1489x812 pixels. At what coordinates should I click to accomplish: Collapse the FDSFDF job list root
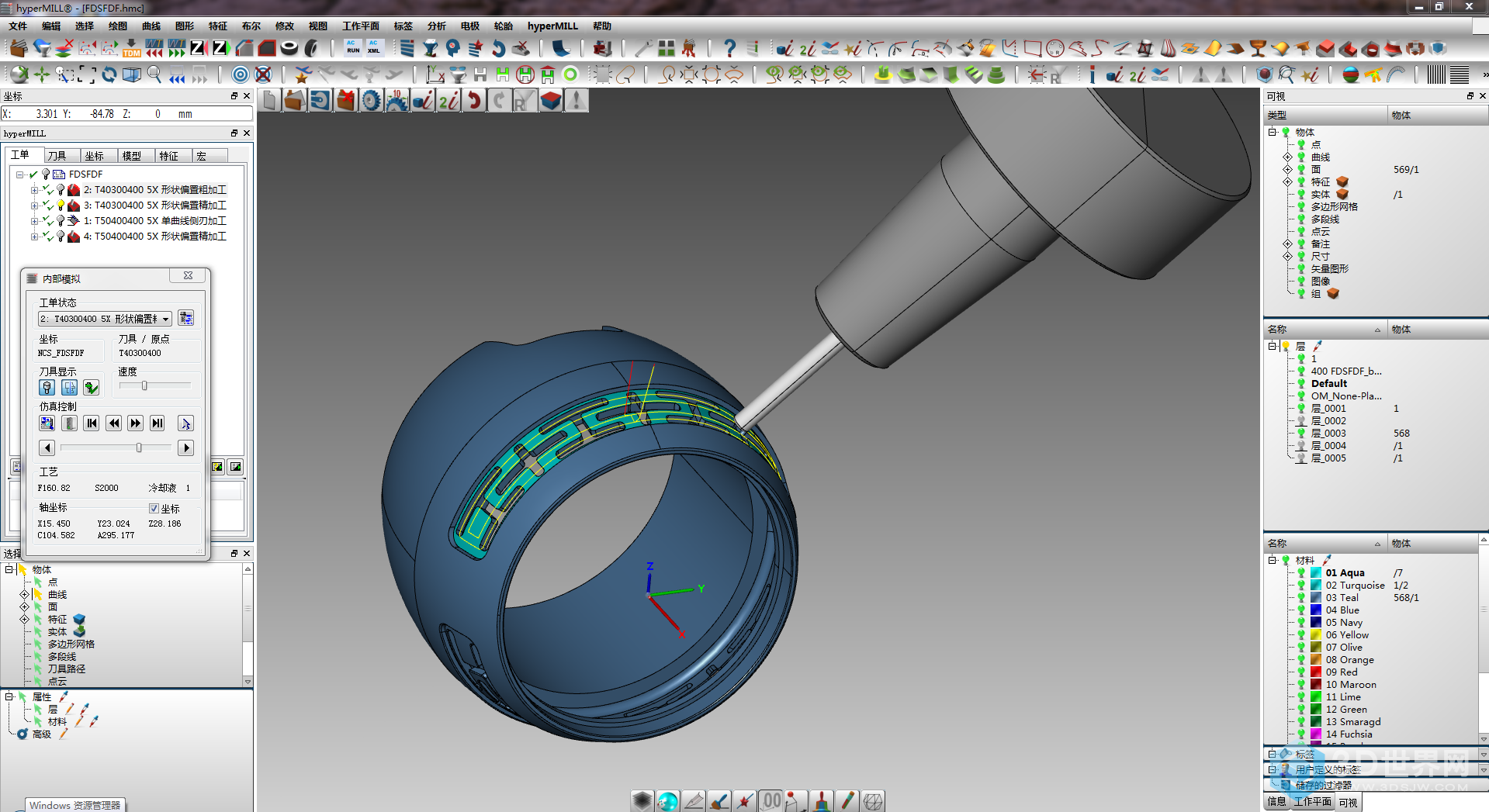tap(19, 174)
